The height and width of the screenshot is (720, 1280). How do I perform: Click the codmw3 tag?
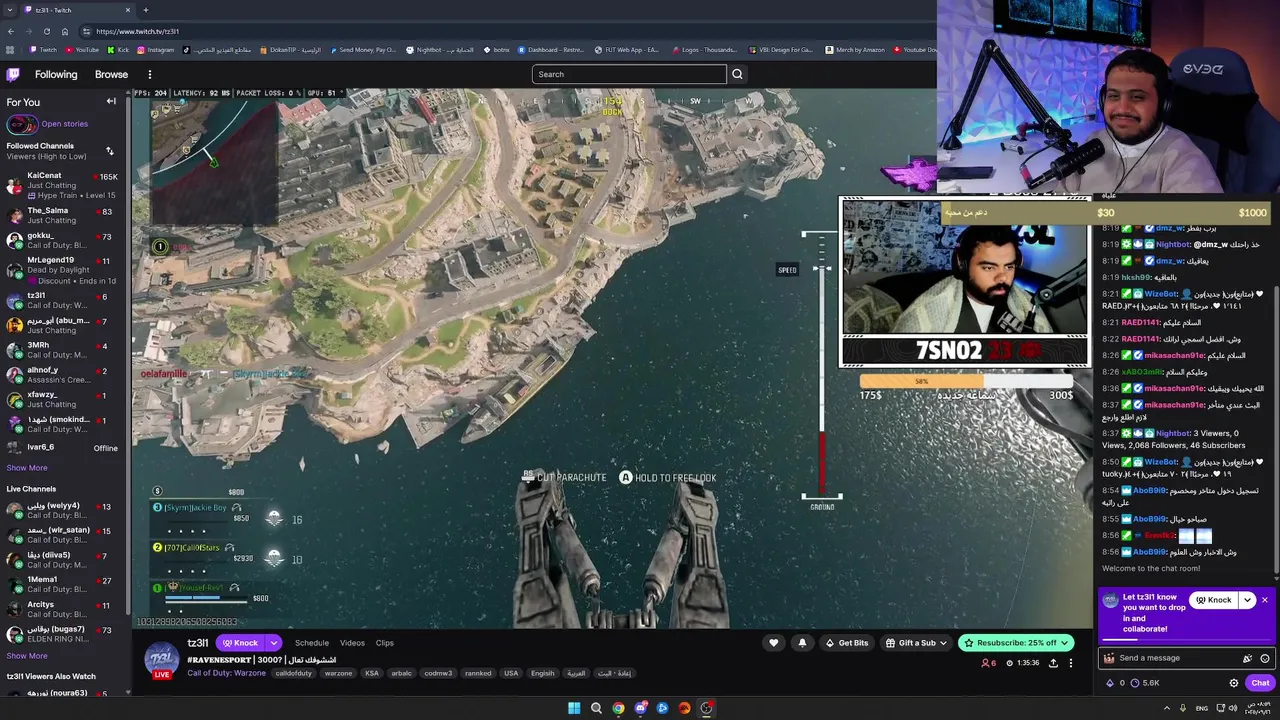[438, 673]
